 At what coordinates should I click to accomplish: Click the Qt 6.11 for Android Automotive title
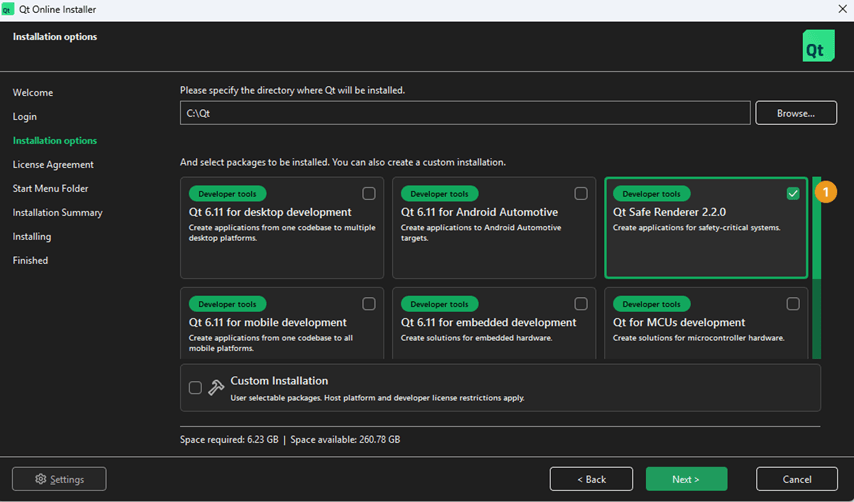(479, 212)
